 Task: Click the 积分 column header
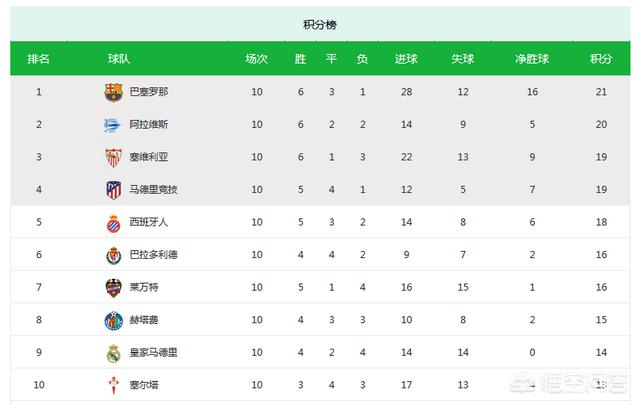pyautogui.click(x=601, y=59)
